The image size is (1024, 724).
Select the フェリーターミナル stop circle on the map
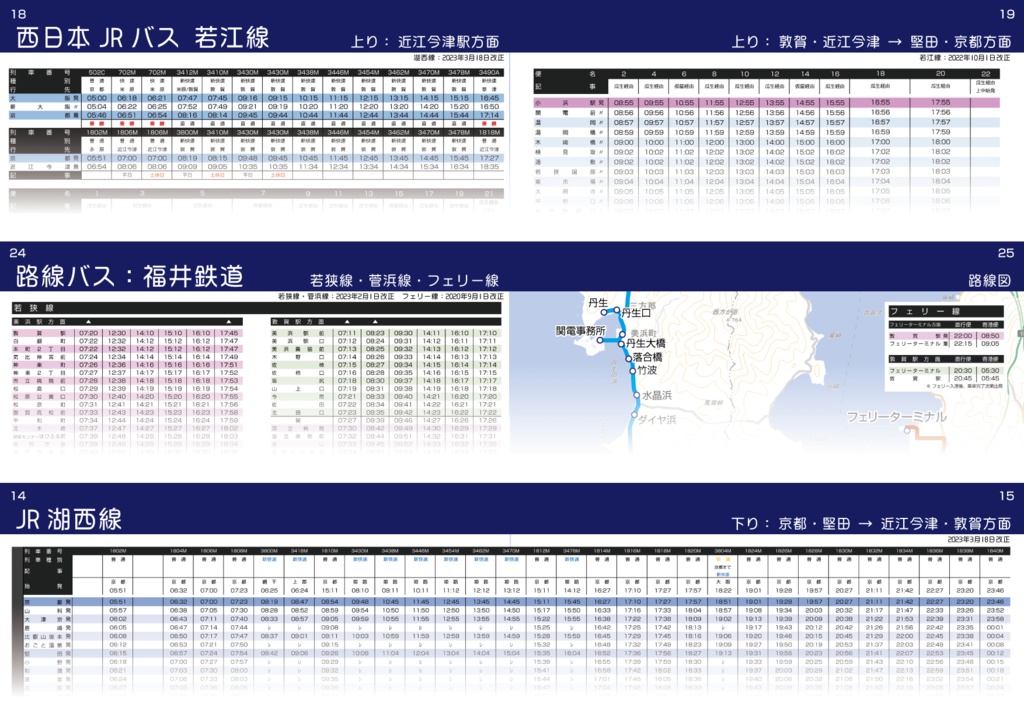pos(907,430)
